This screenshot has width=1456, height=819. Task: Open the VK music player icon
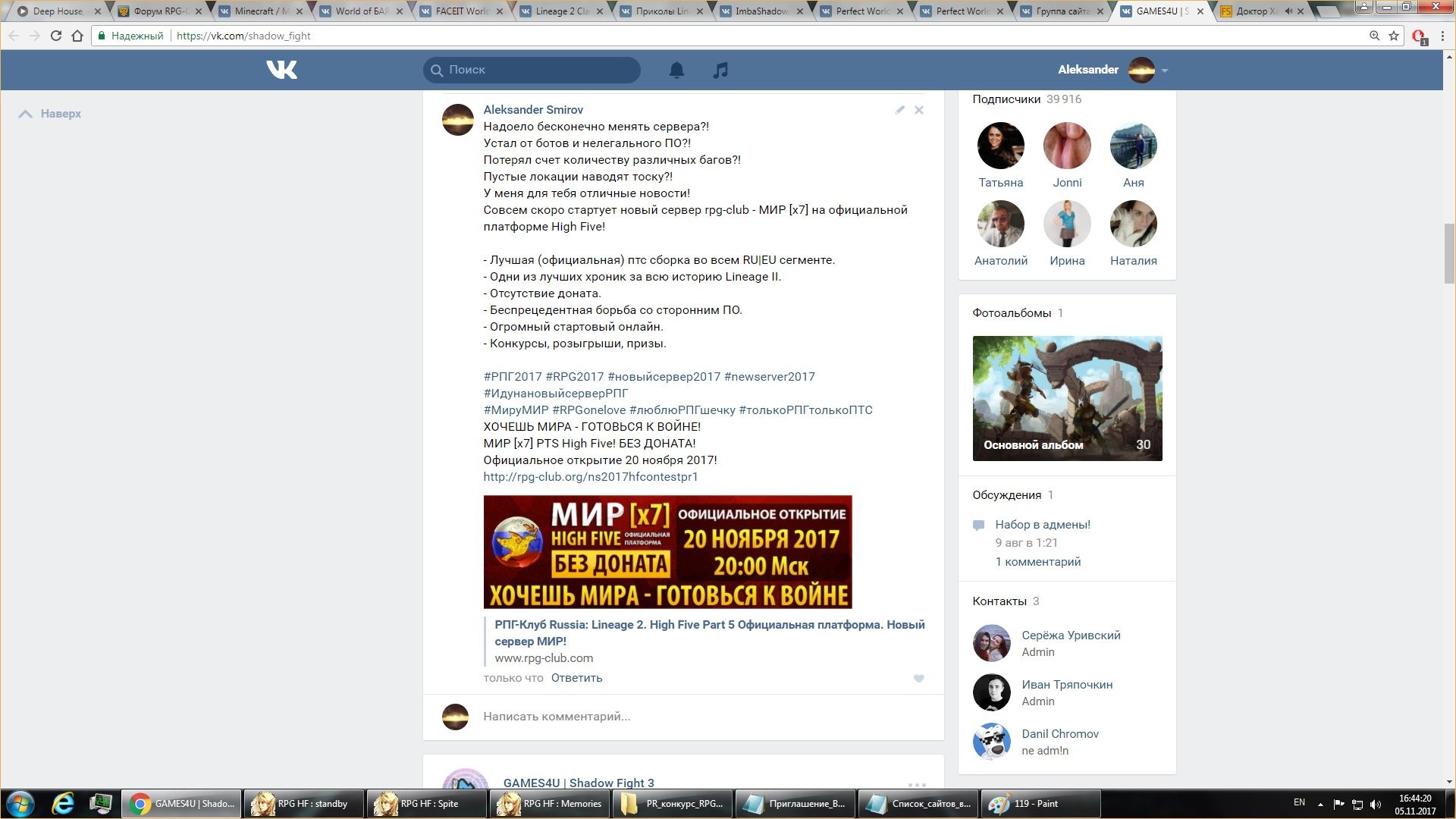click(x=720, y=70)
